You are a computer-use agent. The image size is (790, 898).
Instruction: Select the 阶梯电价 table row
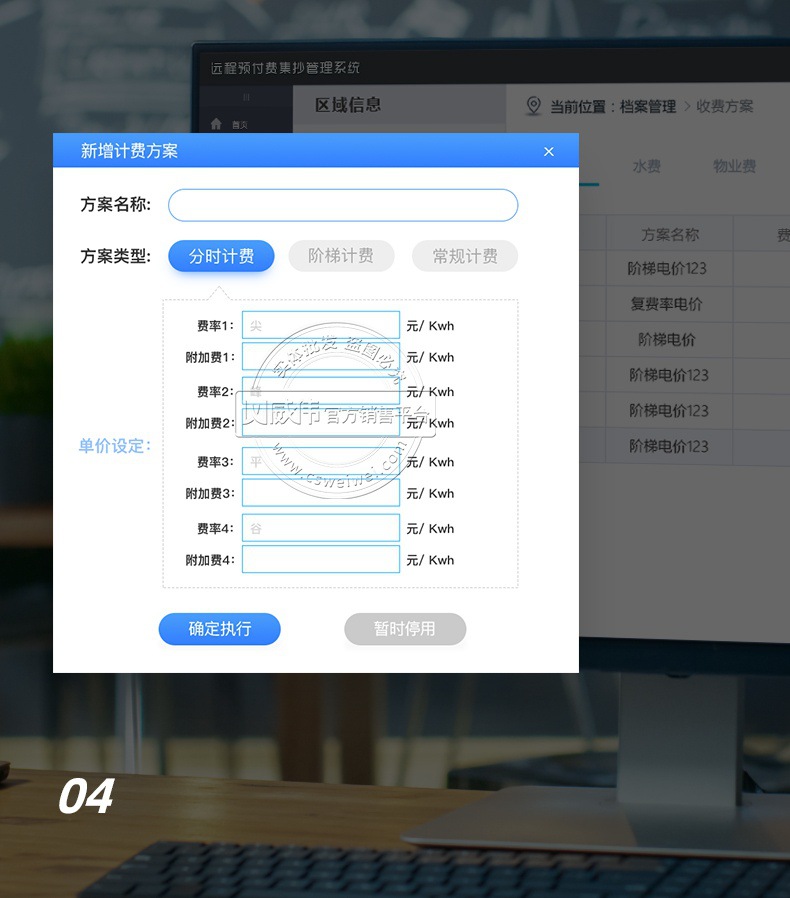pyautogui.click(x=685, y=340)
